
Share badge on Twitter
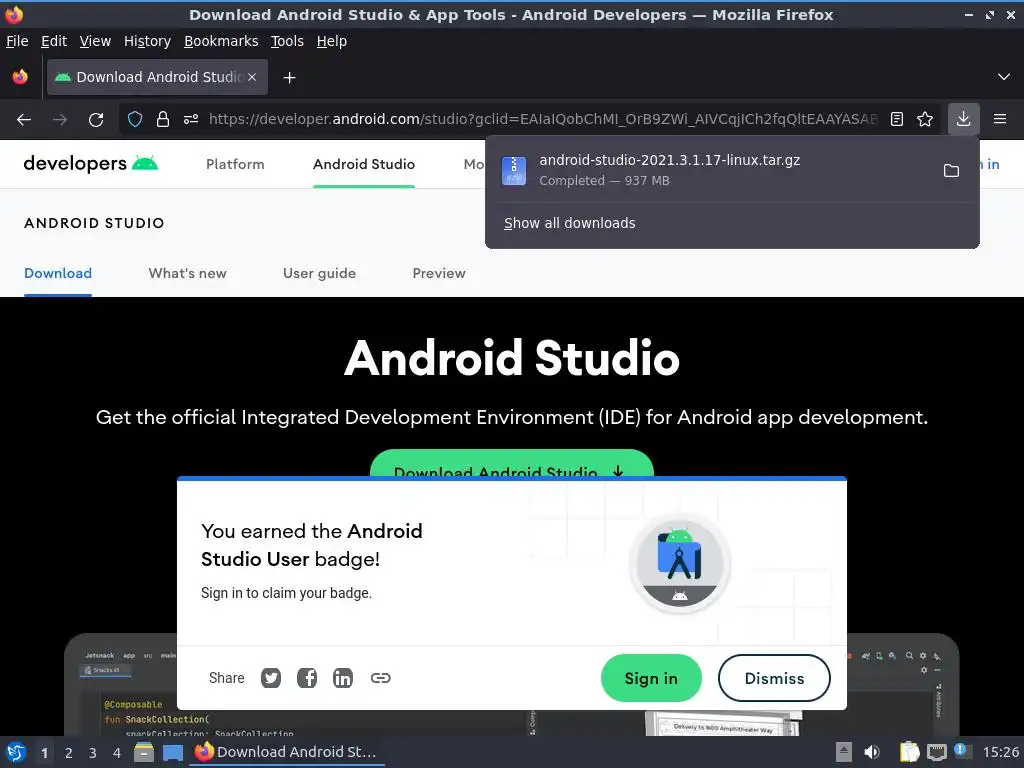tap(271, 678)
